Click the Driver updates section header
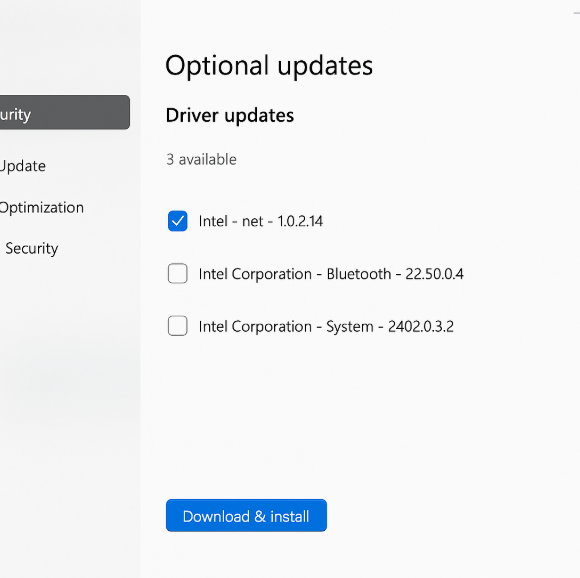580x578 pixels. pos(230,116)
